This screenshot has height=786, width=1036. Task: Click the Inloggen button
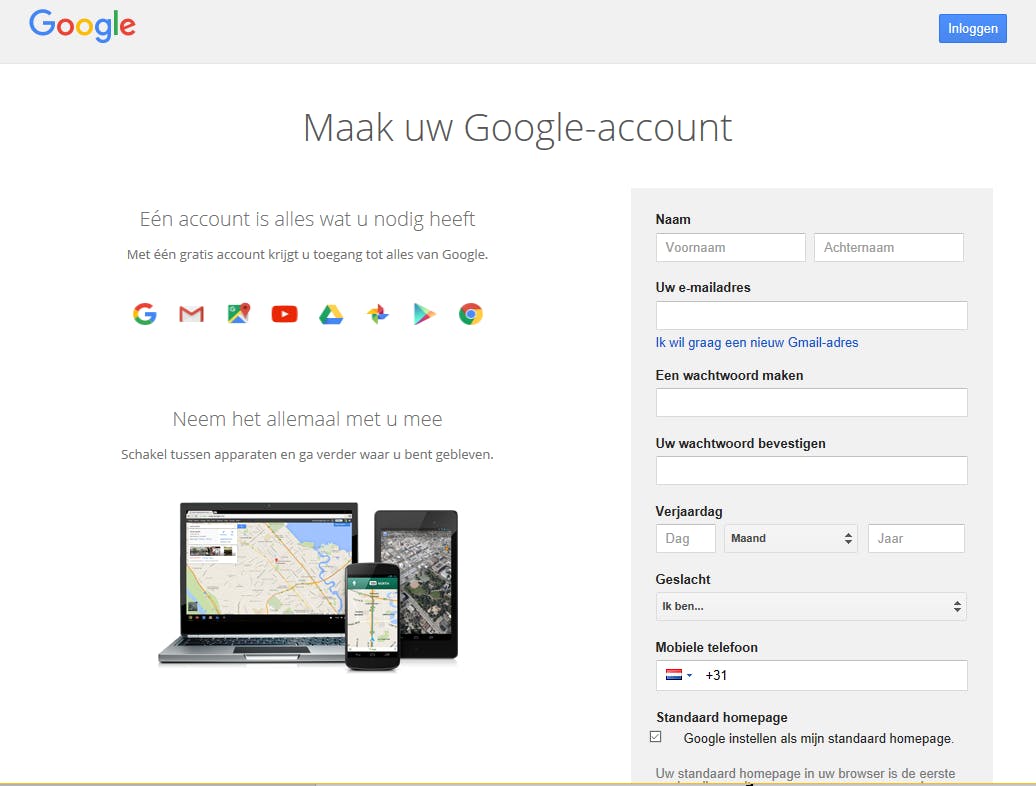tap(973, 28)
